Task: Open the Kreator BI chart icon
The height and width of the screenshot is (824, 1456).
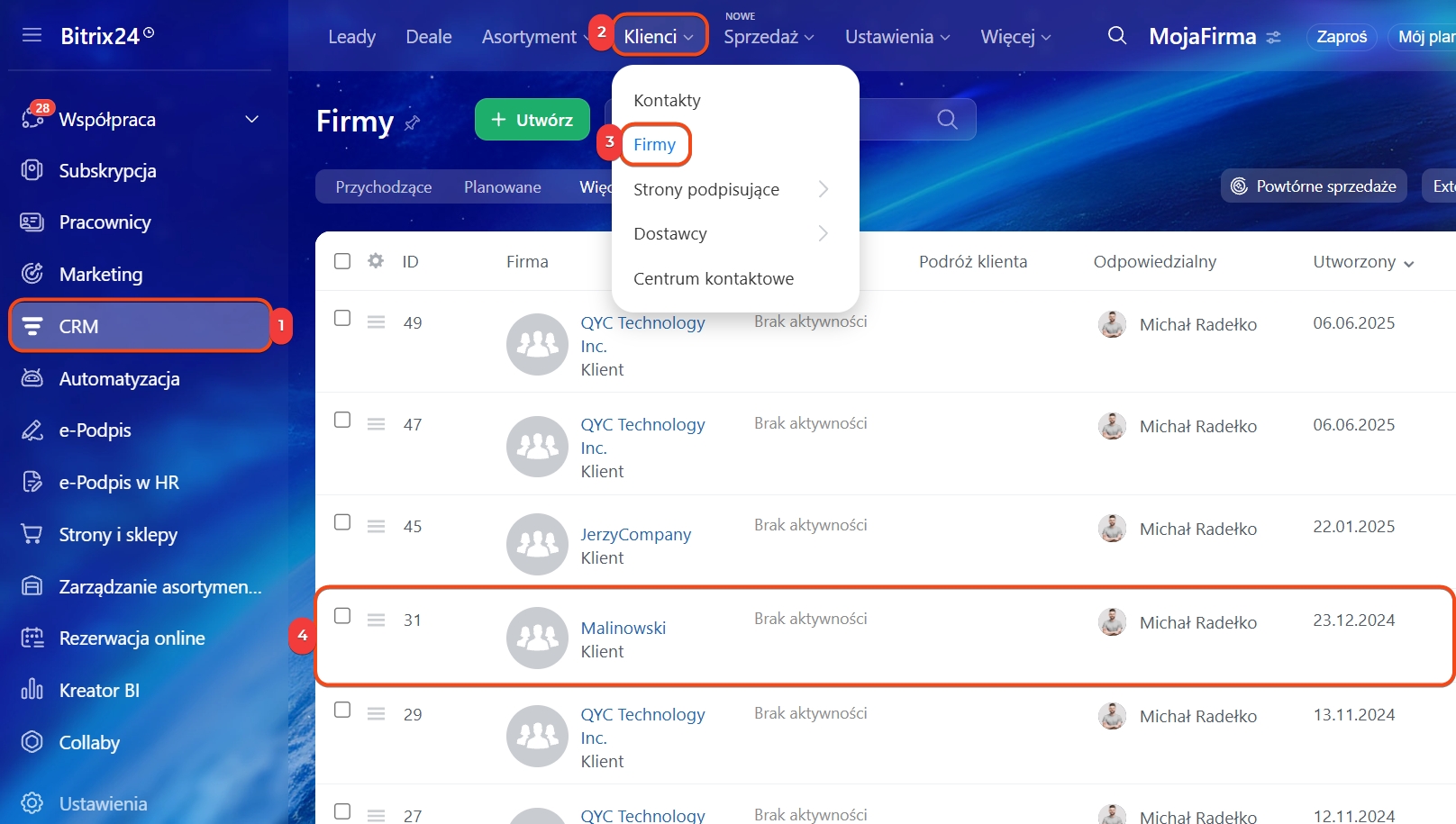Action: [x=32, y=690]
